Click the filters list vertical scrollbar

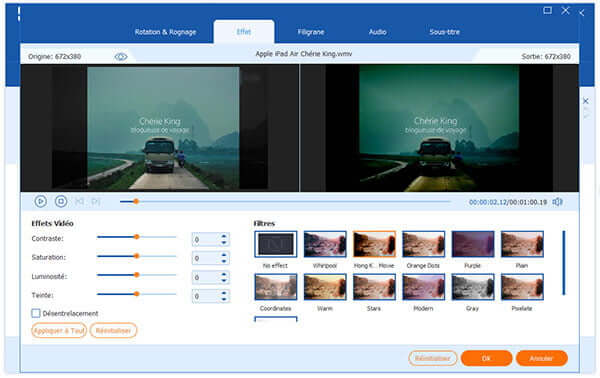coord(564,263)
